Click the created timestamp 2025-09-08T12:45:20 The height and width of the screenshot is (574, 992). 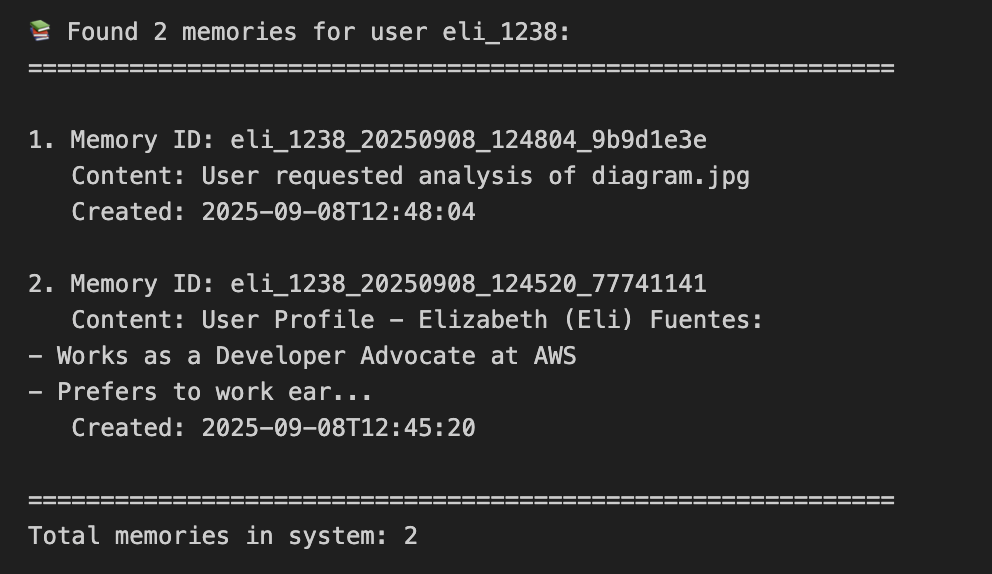338,428
